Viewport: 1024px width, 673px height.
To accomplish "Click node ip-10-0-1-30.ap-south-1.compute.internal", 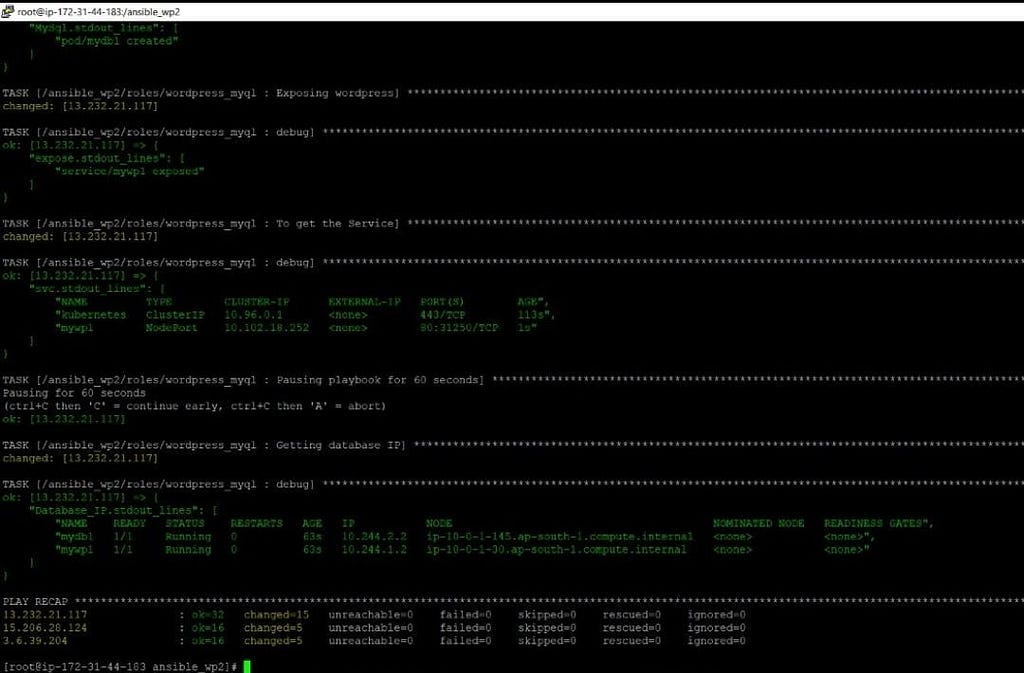I will pos(556,550).
